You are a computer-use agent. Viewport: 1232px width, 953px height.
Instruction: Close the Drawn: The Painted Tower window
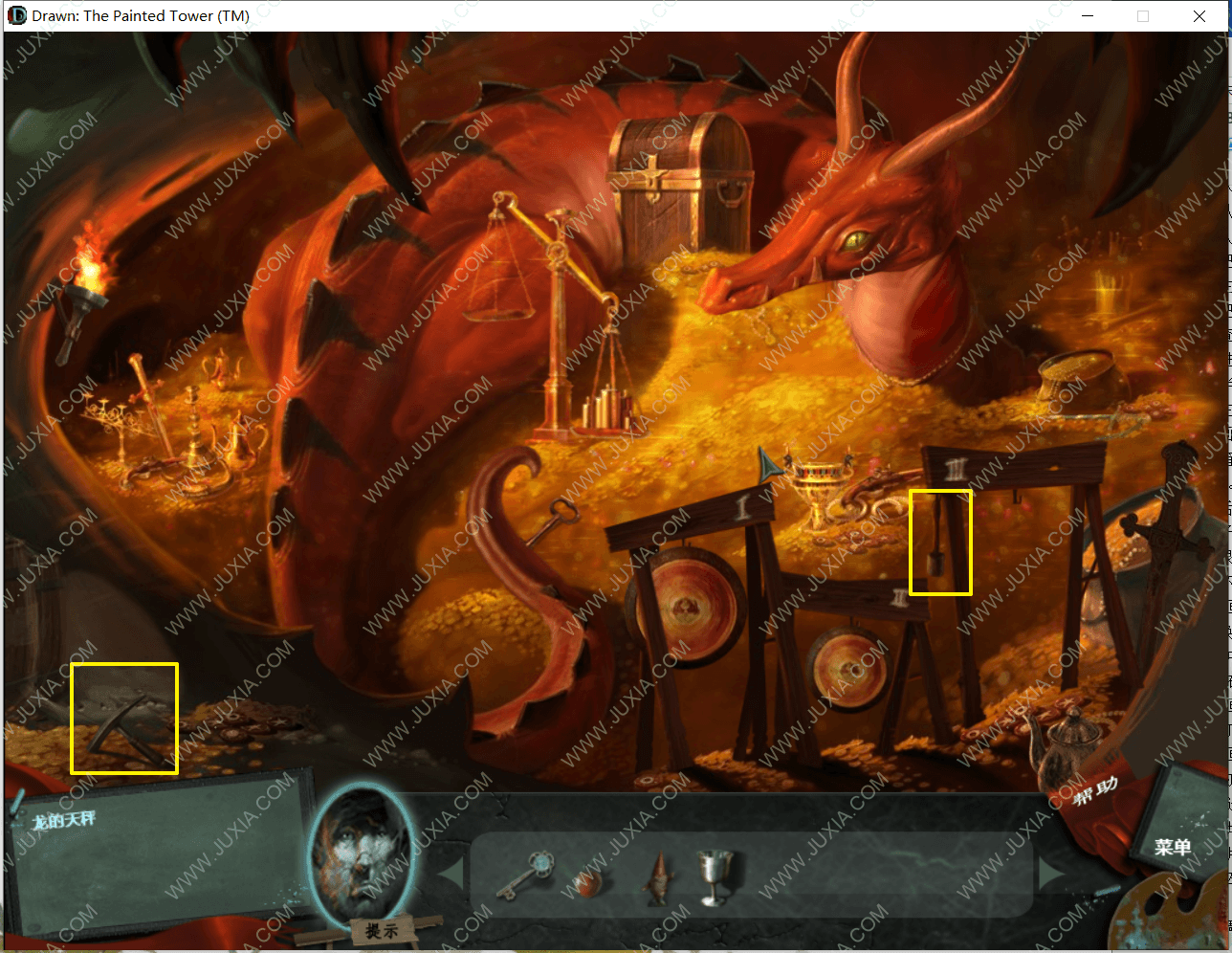click(1199, 15)
